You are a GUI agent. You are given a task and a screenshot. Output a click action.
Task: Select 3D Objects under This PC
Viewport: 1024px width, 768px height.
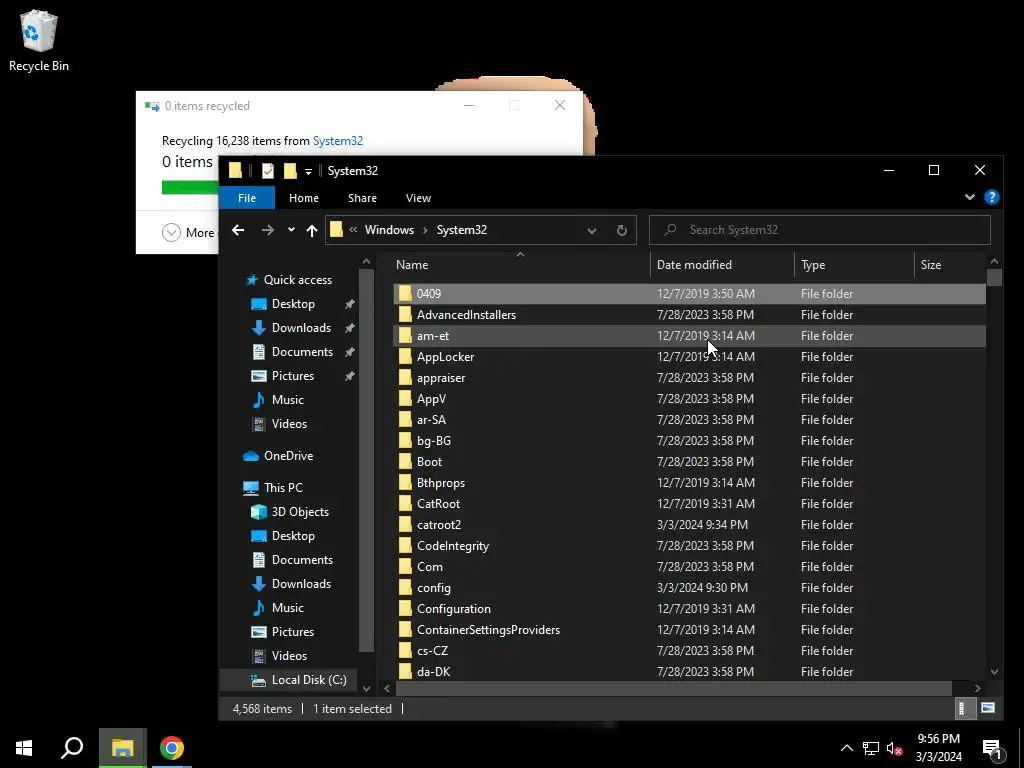300,512
